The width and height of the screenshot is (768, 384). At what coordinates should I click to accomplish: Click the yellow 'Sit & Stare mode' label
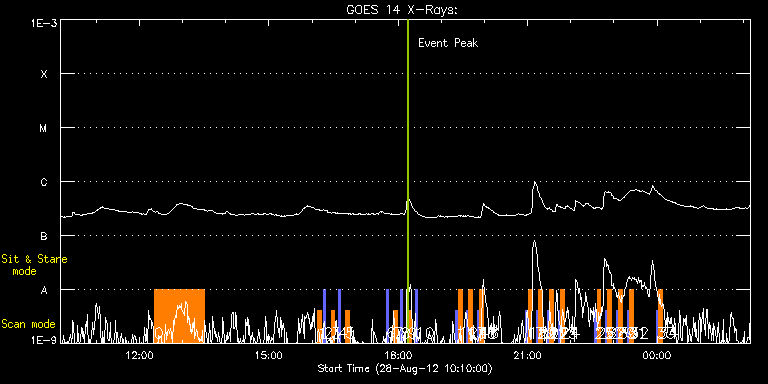[x=34, y=265]
